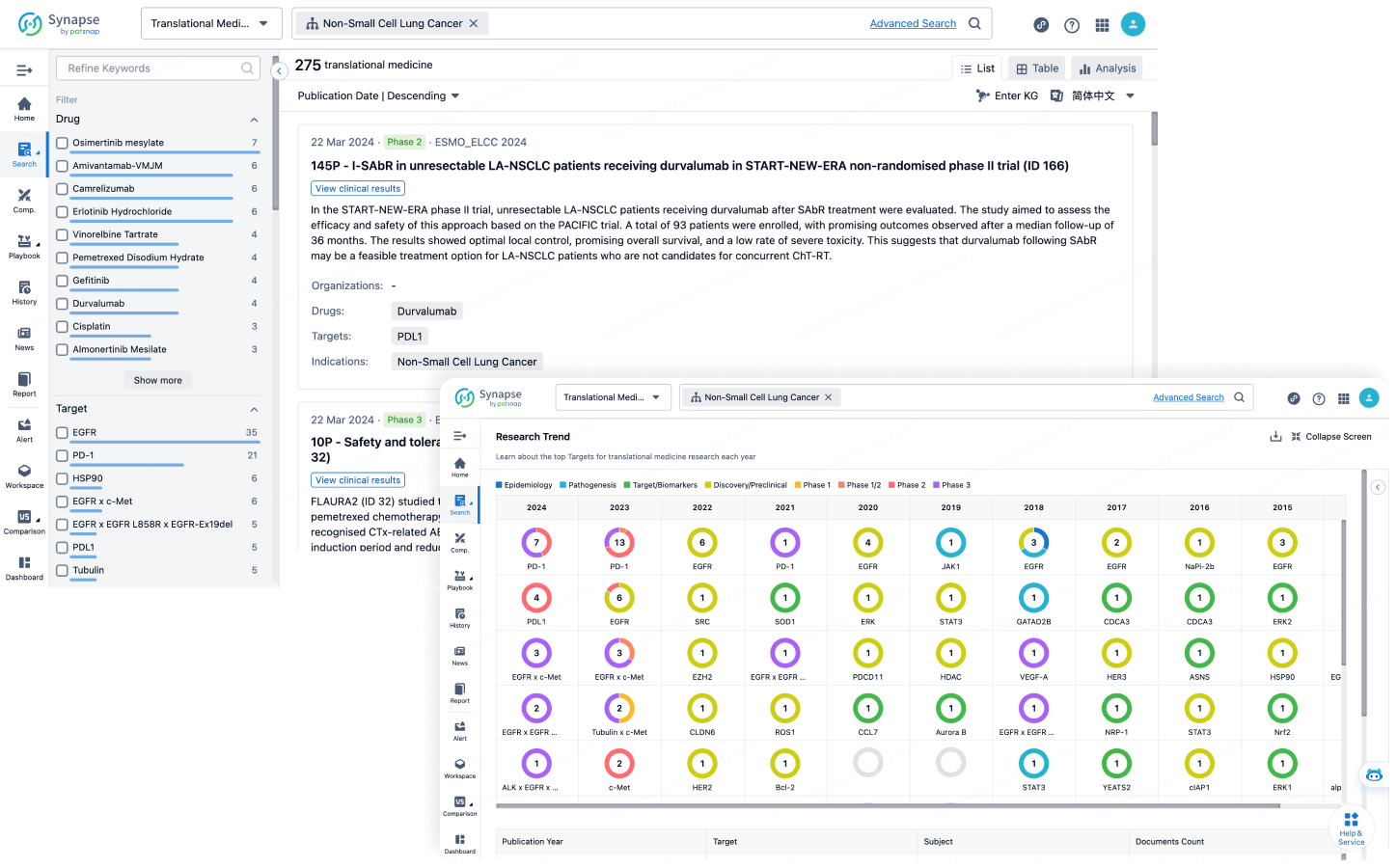Click the 2024 PD-1 donut chart

tap(536, 542)
